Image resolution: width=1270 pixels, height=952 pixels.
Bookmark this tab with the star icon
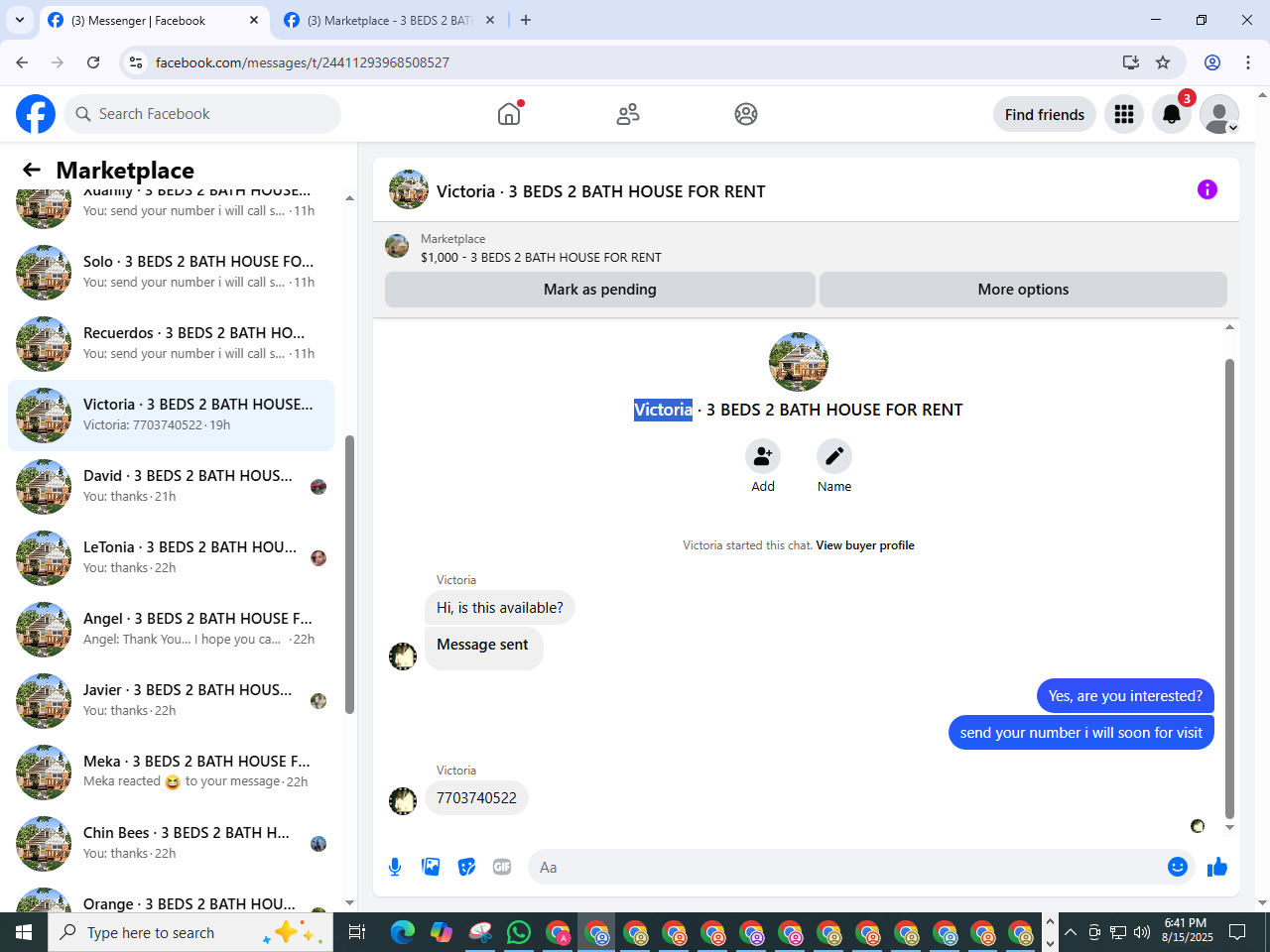click(1163, 62)
